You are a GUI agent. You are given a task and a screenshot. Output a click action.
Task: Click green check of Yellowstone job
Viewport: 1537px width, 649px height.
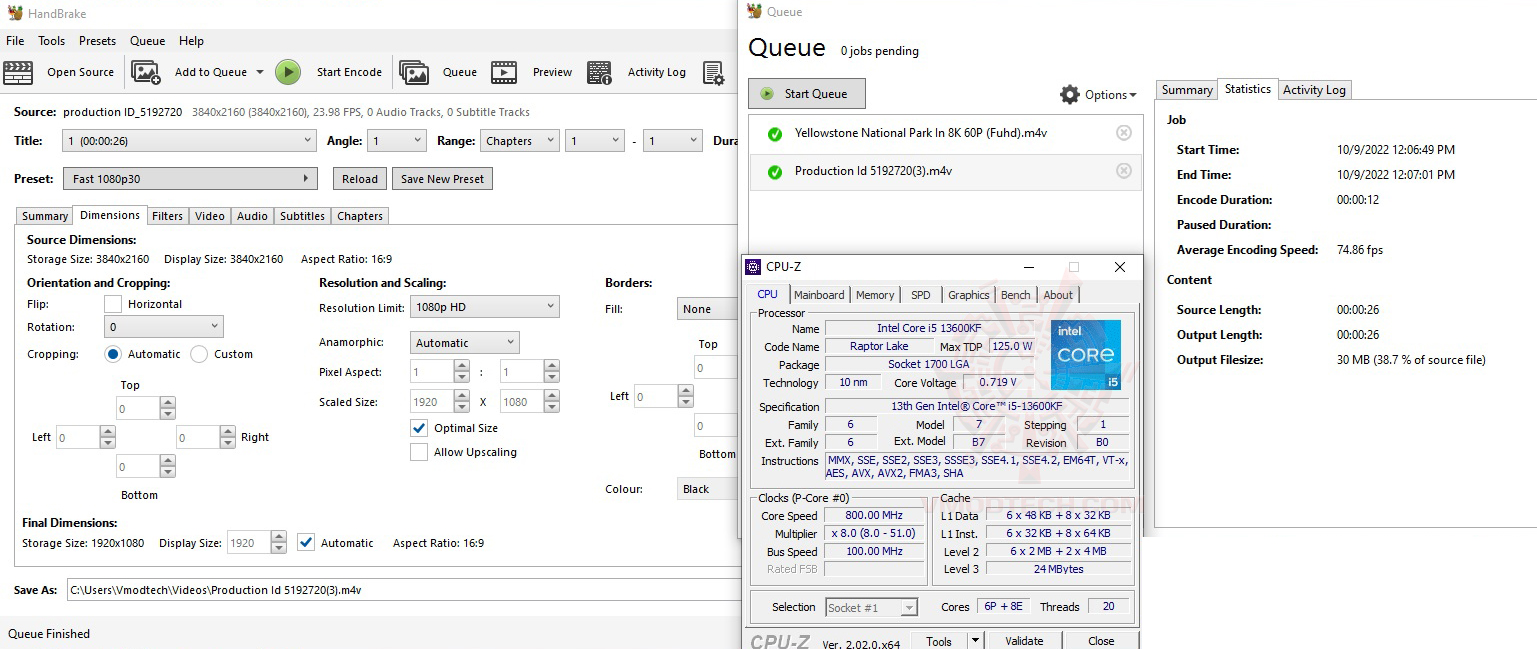pos(774,134)
